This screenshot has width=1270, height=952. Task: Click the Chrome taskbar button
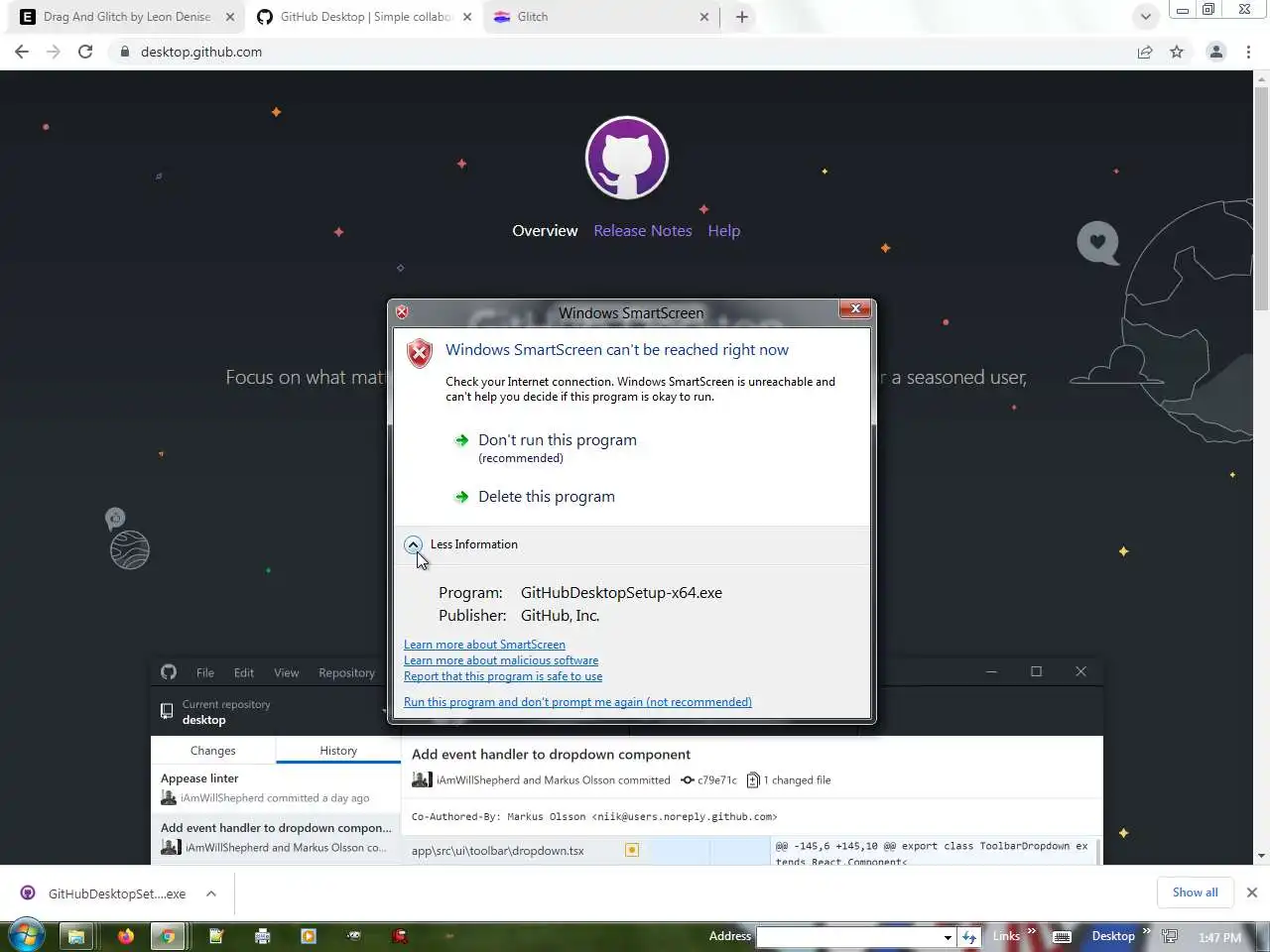(168, 935)
